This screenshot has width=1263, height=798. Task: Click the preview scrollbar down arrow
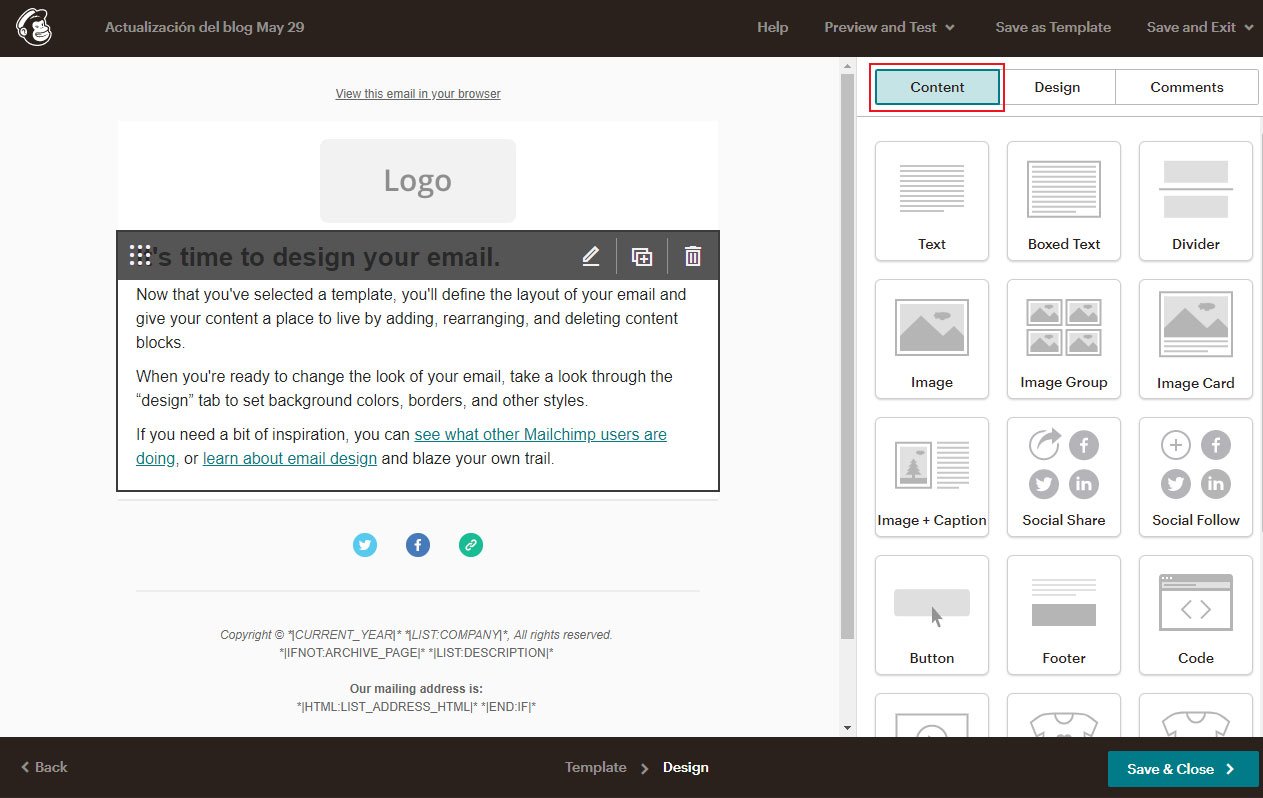click(848, 728)
